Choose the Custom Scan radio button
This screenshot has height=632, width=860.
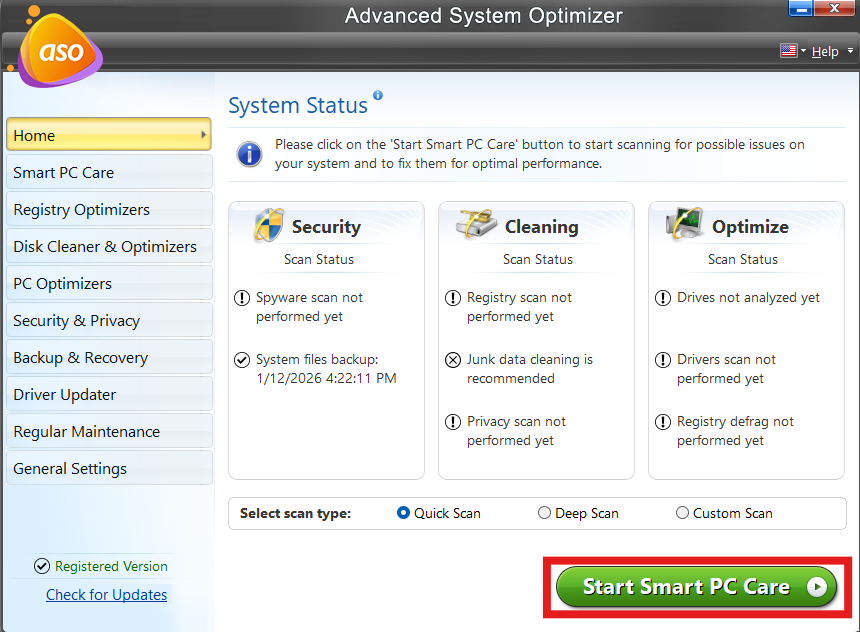click(x=682, y=513)
